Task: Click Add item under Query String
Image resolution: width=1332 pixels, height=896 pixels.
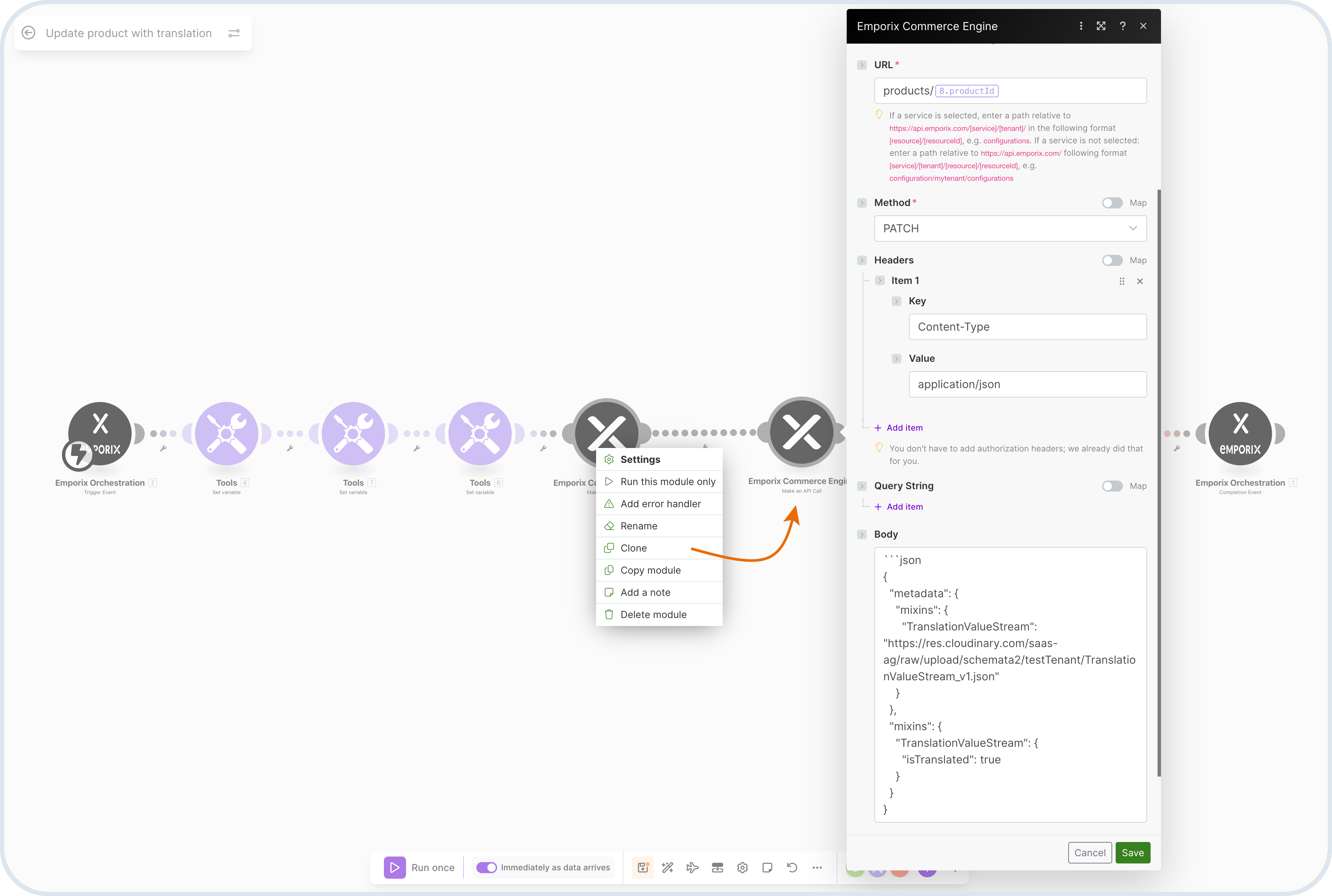Action: [x=904, y=507]
